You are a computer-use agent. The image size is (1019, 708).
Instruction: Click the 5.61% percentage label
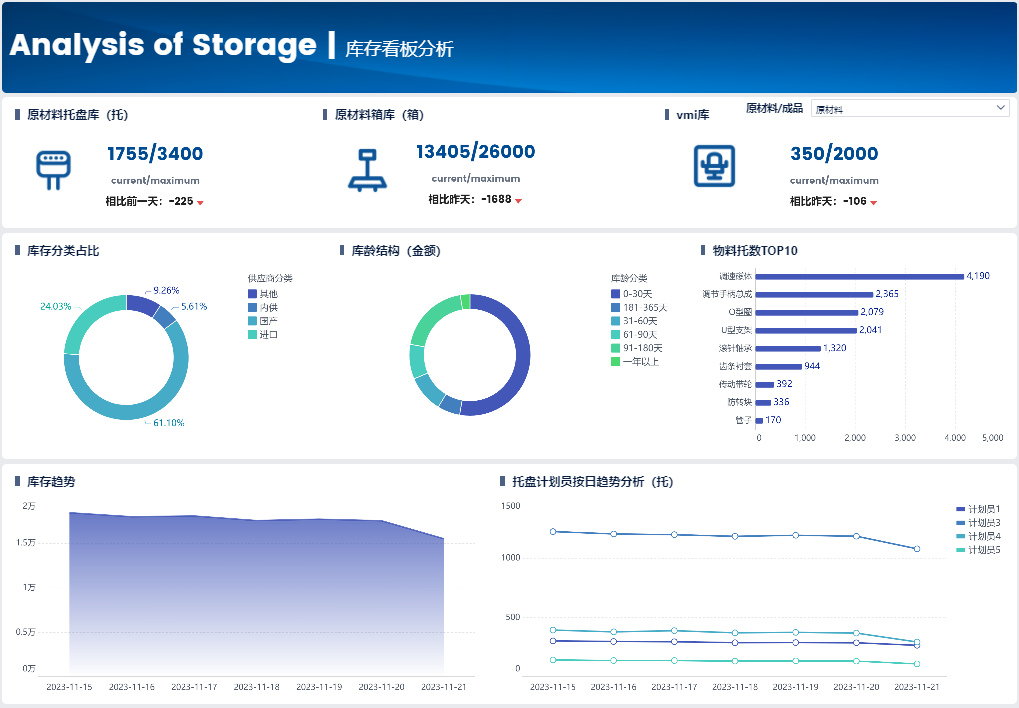[x=194, y=306]
